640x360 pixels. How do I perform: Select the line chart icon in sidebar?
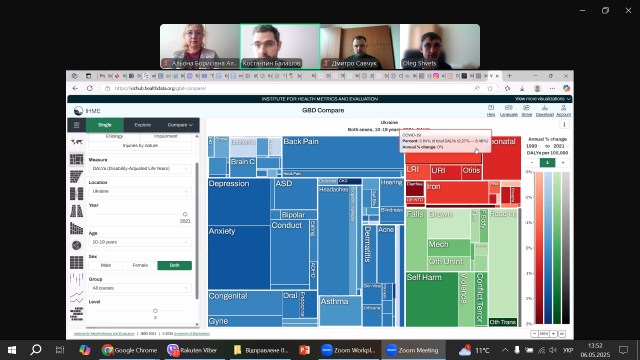coord(76,297)
